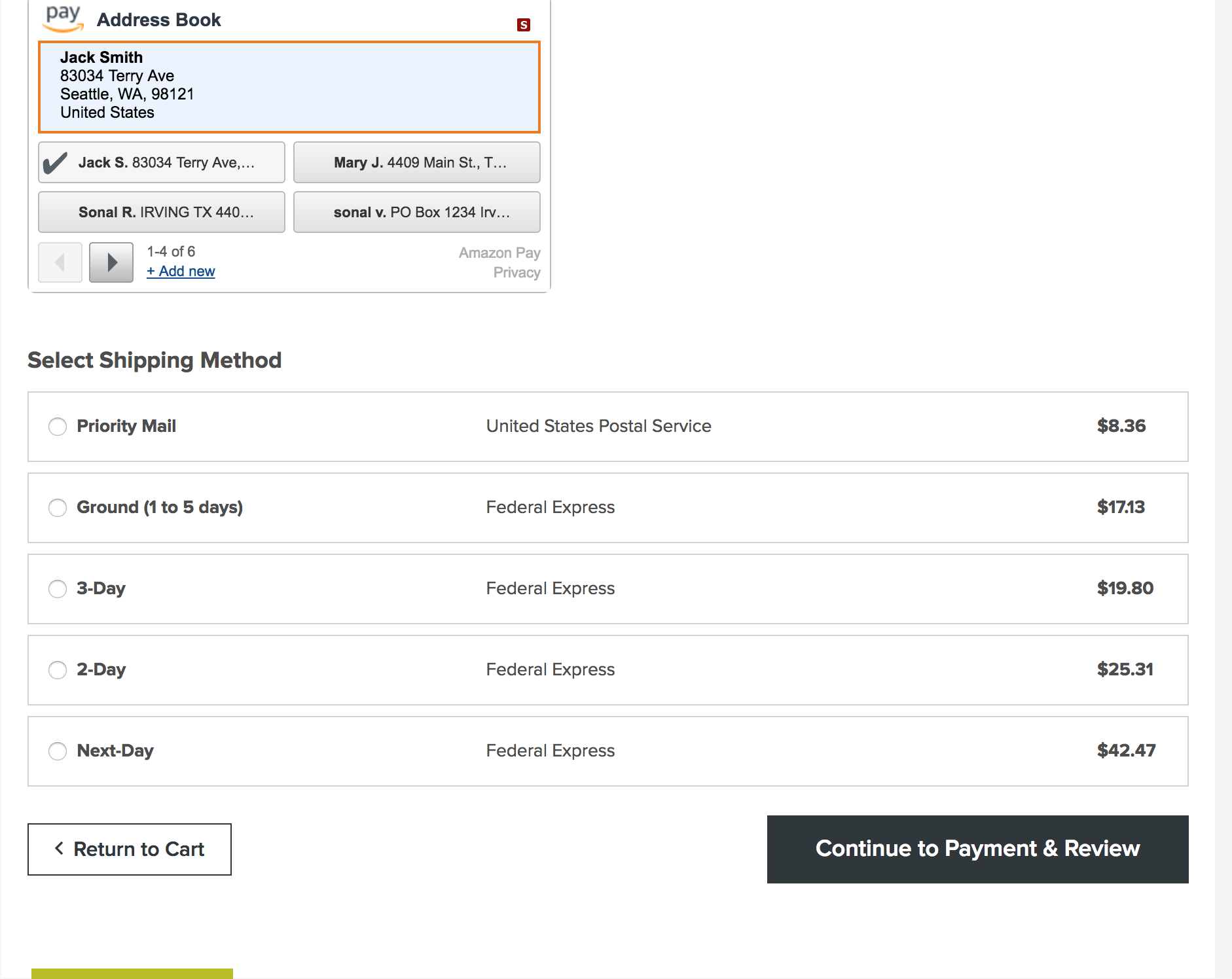The height and width of the screenshot is (979, 1232).
Task: Select Next-Day shipping for $42.47
Action: pos(58,751)
